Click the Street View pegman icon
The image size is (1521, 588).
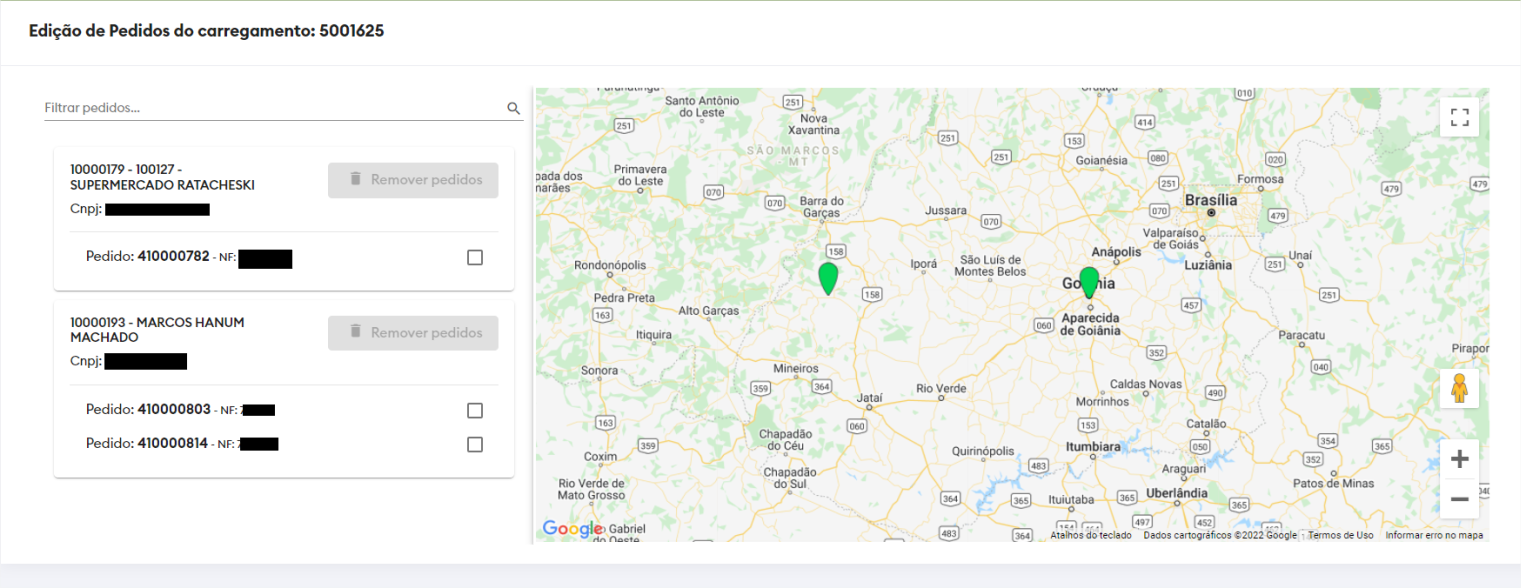(1459, 388)
